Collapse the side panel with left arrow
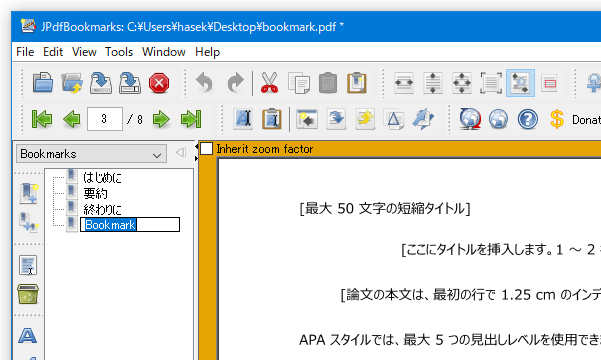Viewport: 601px width, 360px height. pyautogui.click(x=181, y=153)
